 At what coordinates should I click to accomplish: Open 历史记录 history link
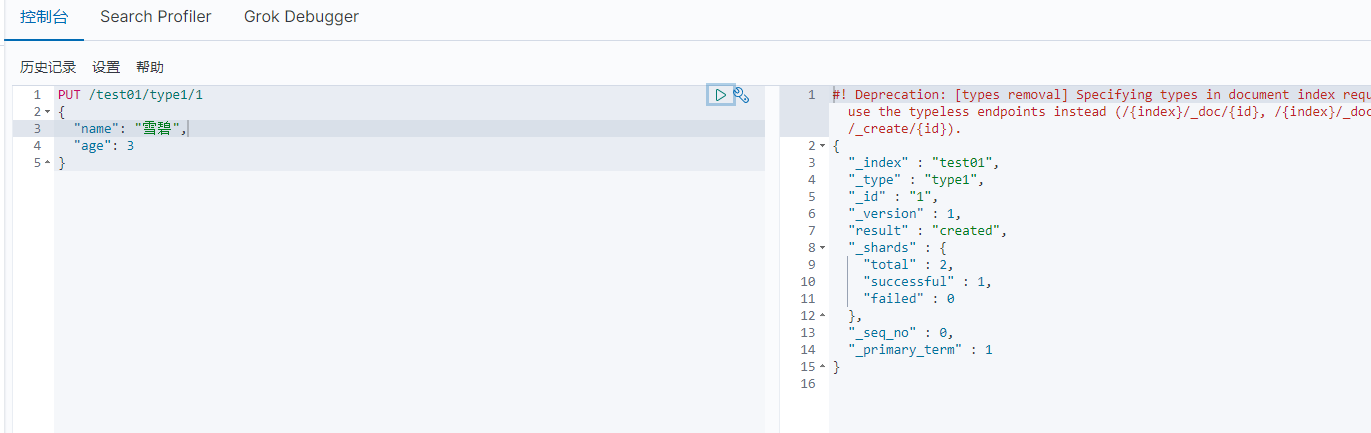48,67
